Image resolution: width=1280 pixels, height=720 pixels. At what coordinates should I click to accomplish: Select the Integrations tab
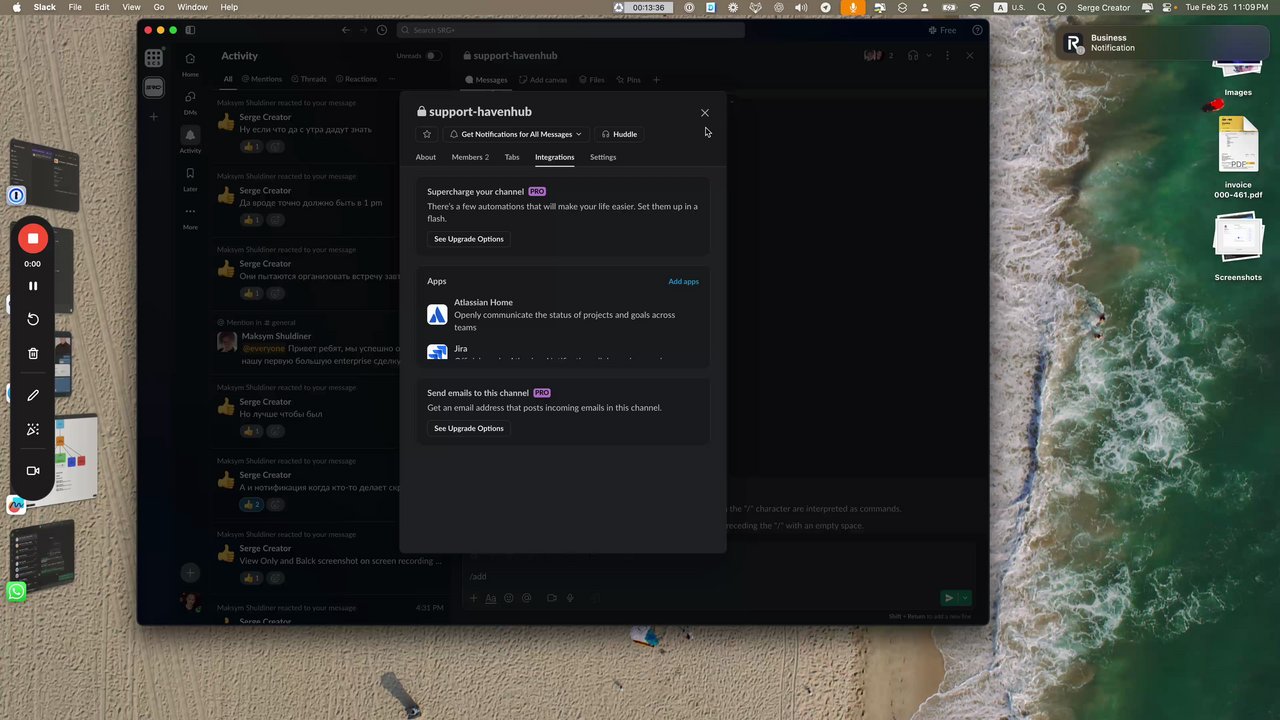[554, 157]
